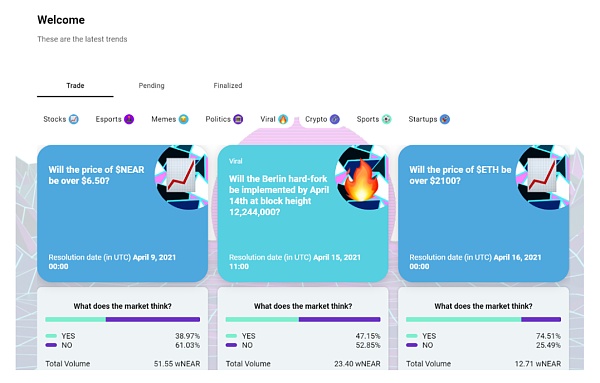Screen dimensions: 600x383
Task: Open the $NEAR over $6.50 market
Action: coord(122,214)
